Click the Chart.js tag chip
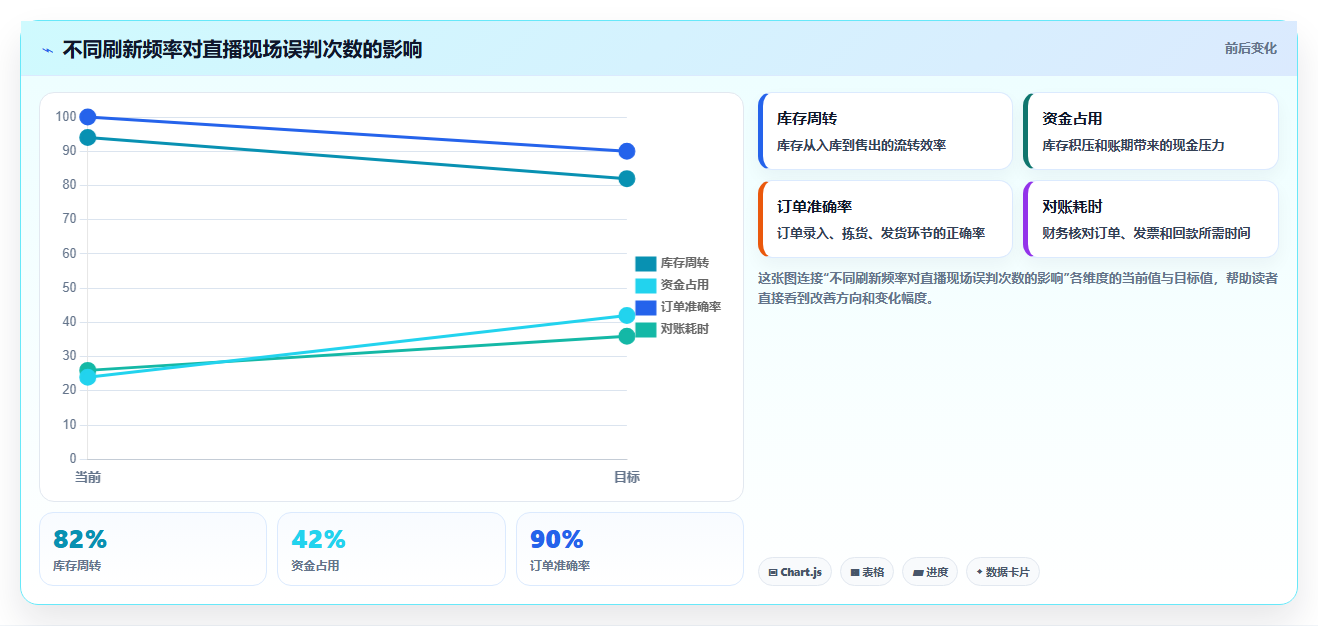Image resolution: width=1318 pixels, height=626 pixels. pos(795,572)
